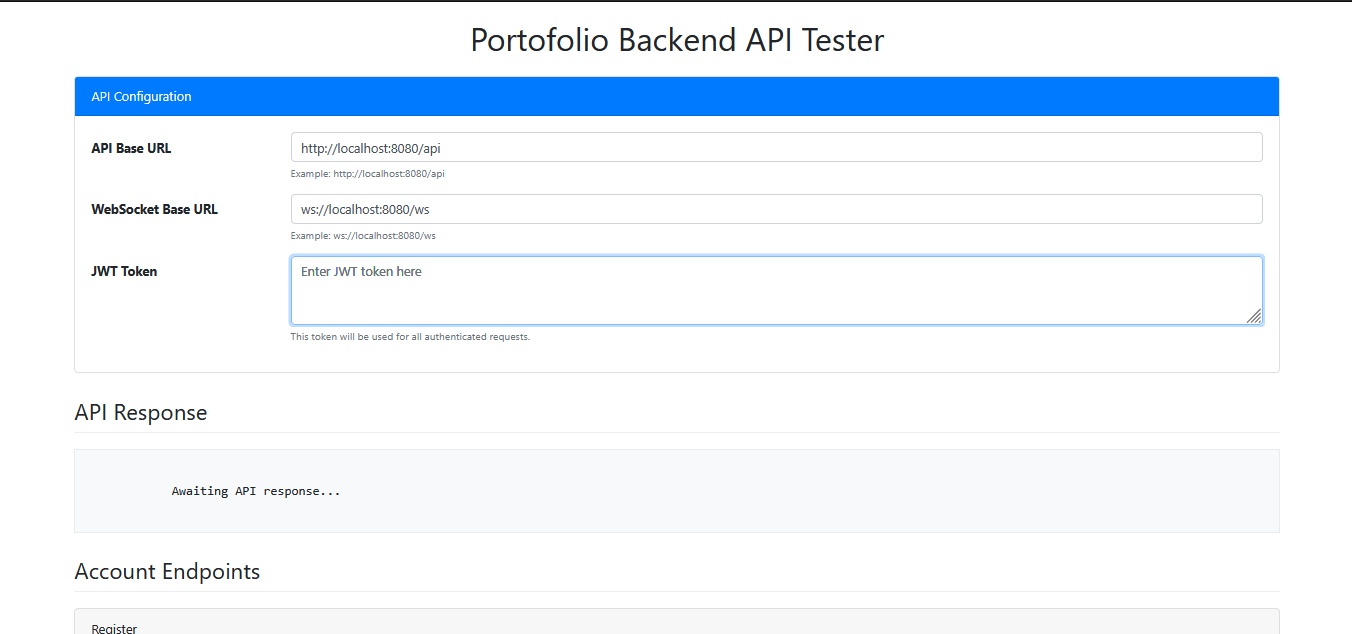This screenshot has width=1352, height=634.
Task: Click inside the API Base URL field
Action: click(776, 146)
